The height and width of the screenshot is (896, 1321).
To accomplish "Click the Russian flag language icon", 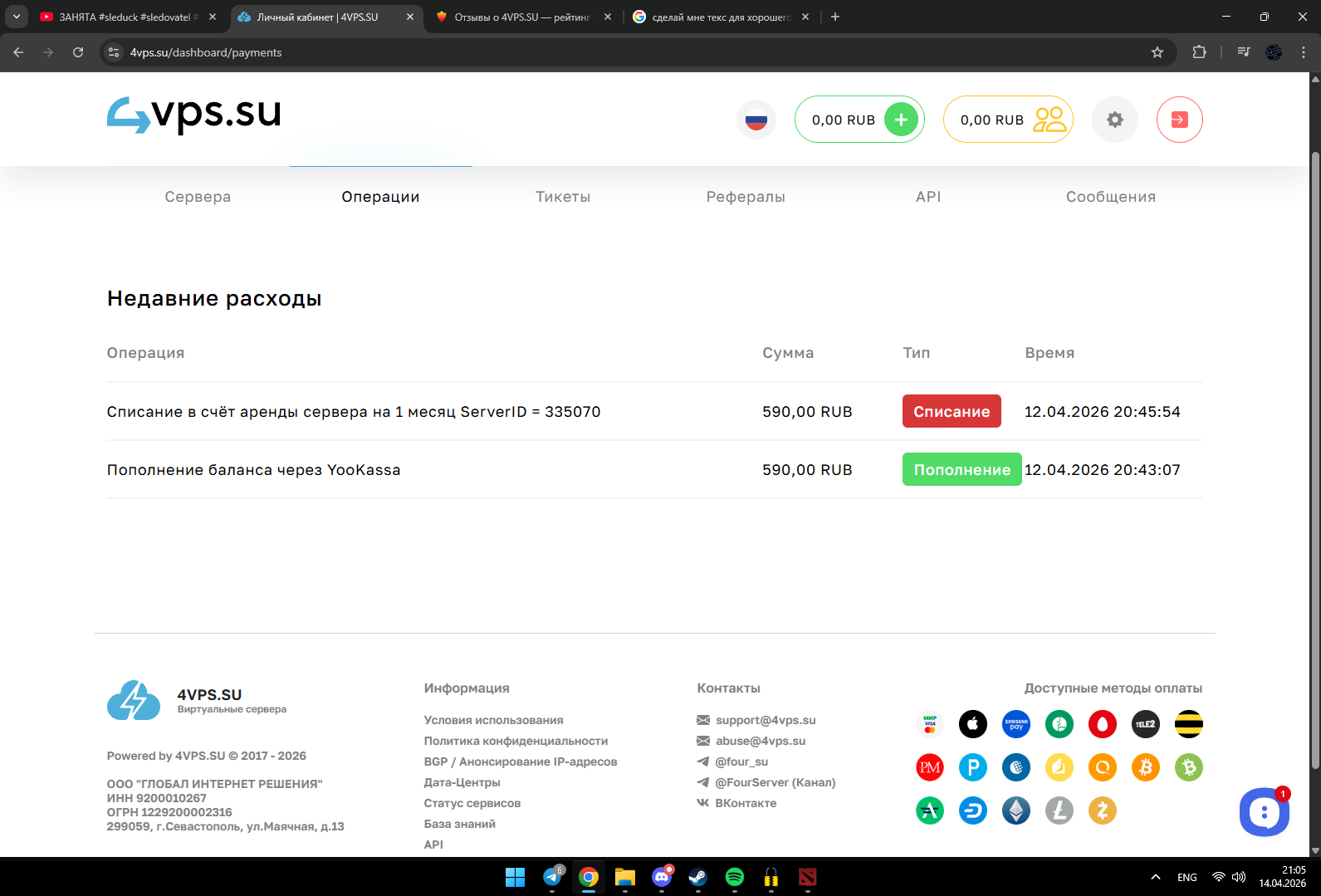I will 756,120.
